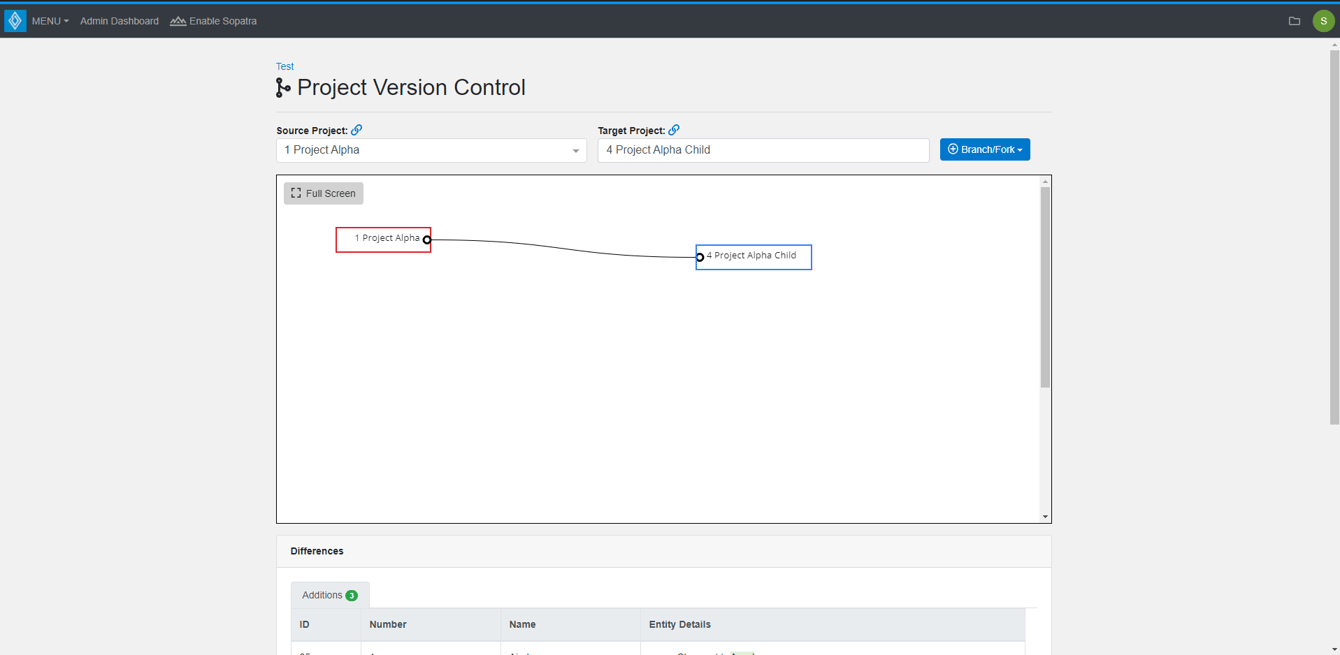This screenshot has width=1340, height=655.
Task: Open the Admin Dashboard link
Action: pos(119,21)
